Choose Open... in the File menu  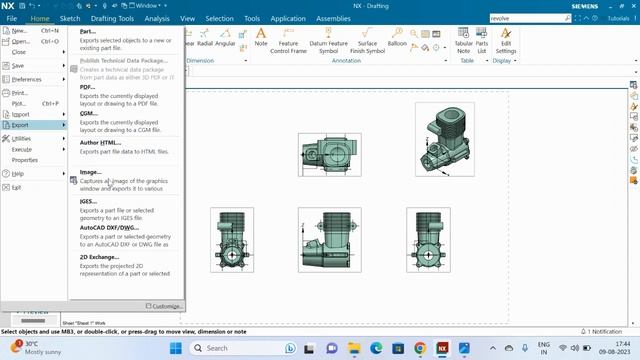point(34,41)
